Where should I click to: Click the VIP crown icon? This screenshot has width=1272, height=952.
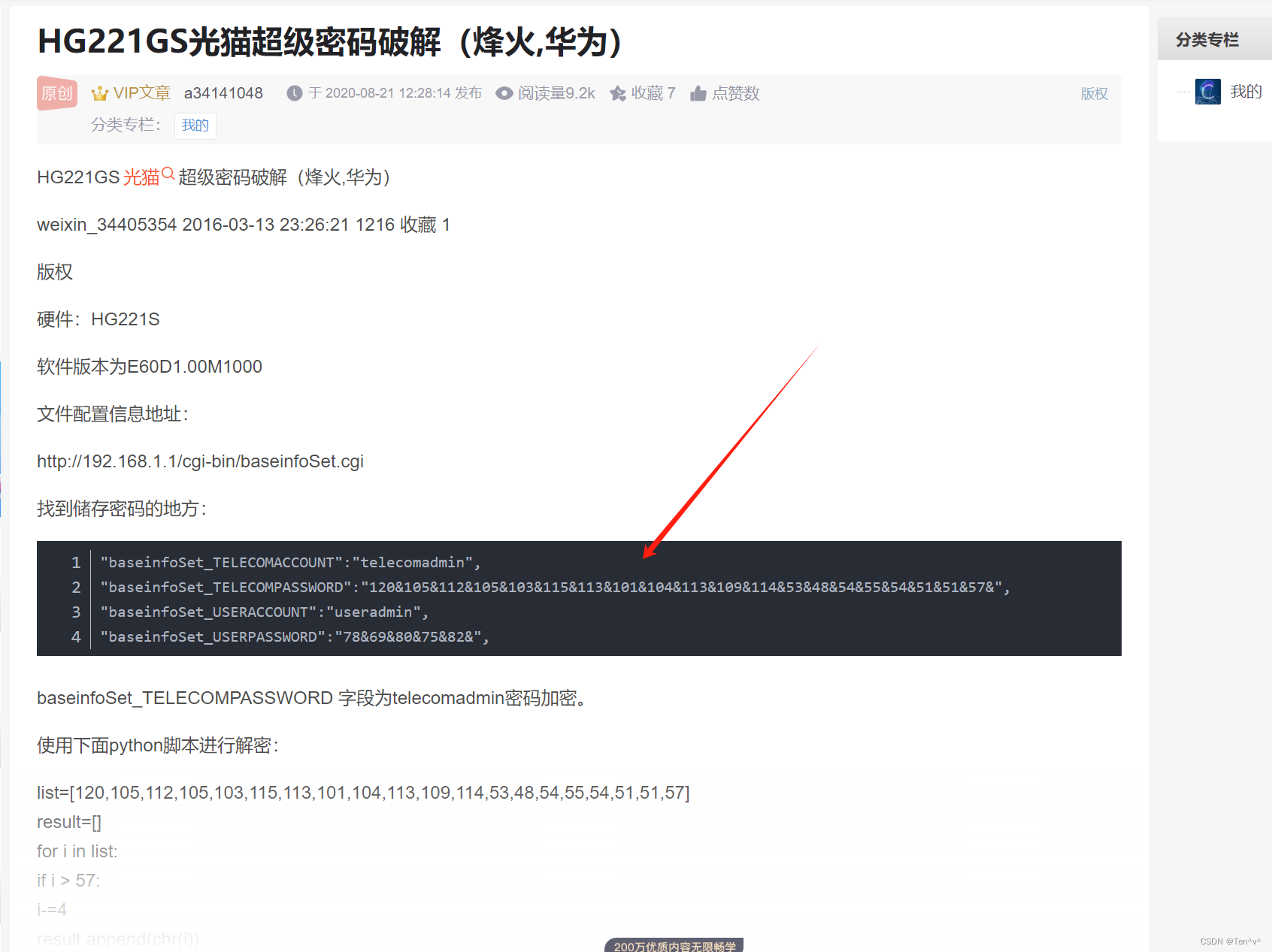(x=99, y=93)
